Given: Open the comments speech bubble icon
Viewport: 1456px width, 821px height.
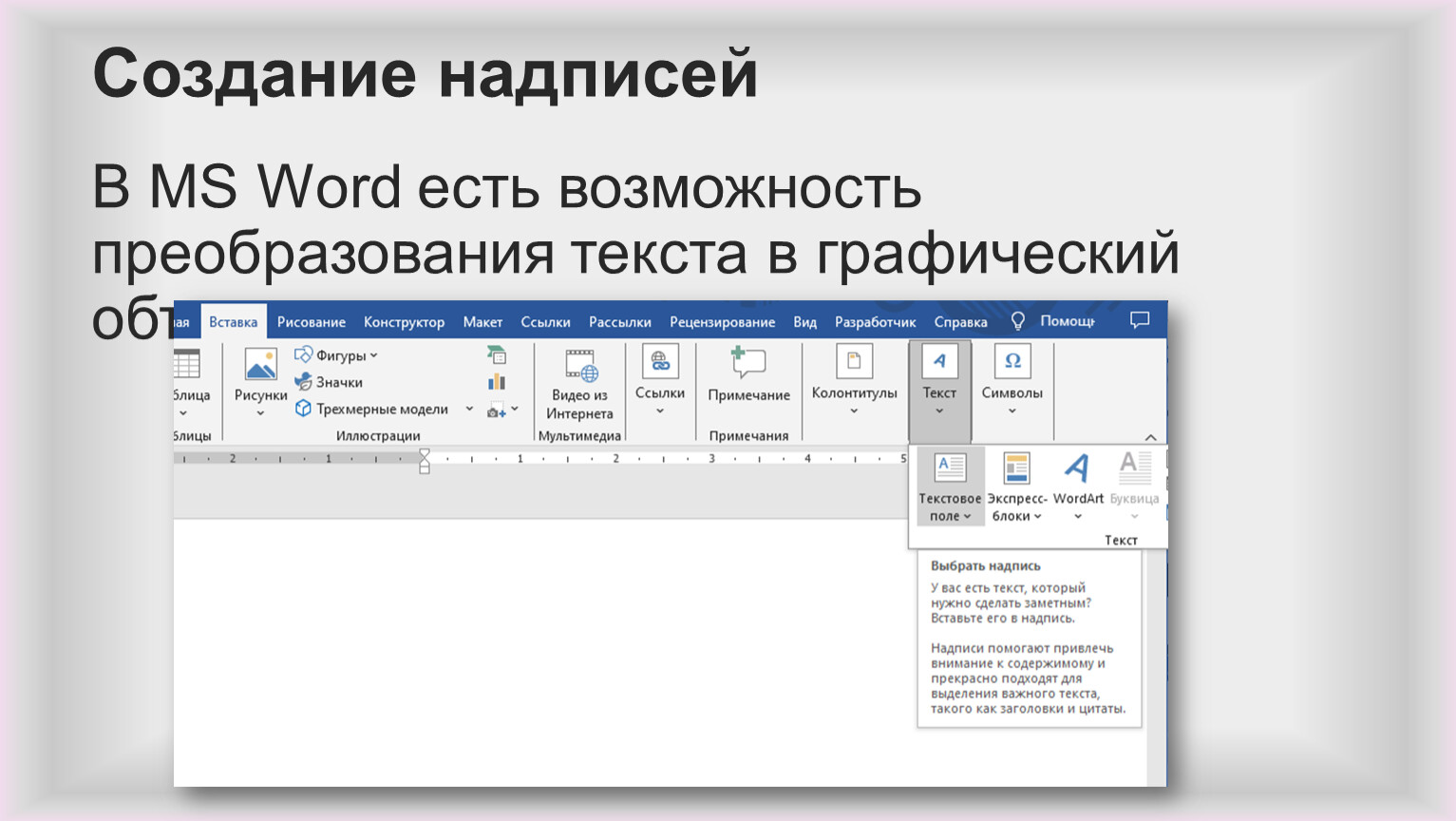Looking at the screenshot, I should coord(1140,320).
